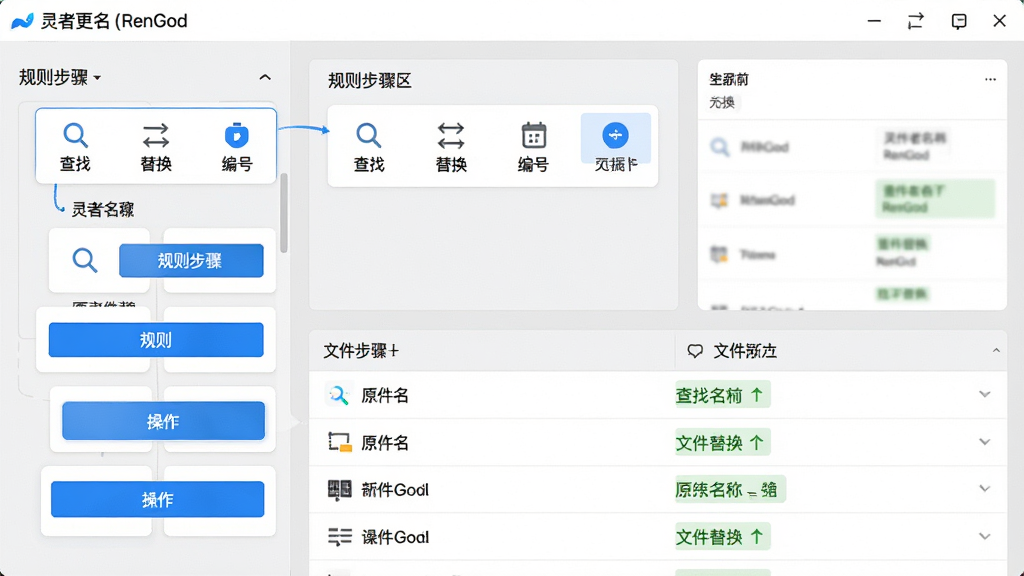Click the list icon on 课件Goal row
This screenshot has height=576, width=1024.
340,537
